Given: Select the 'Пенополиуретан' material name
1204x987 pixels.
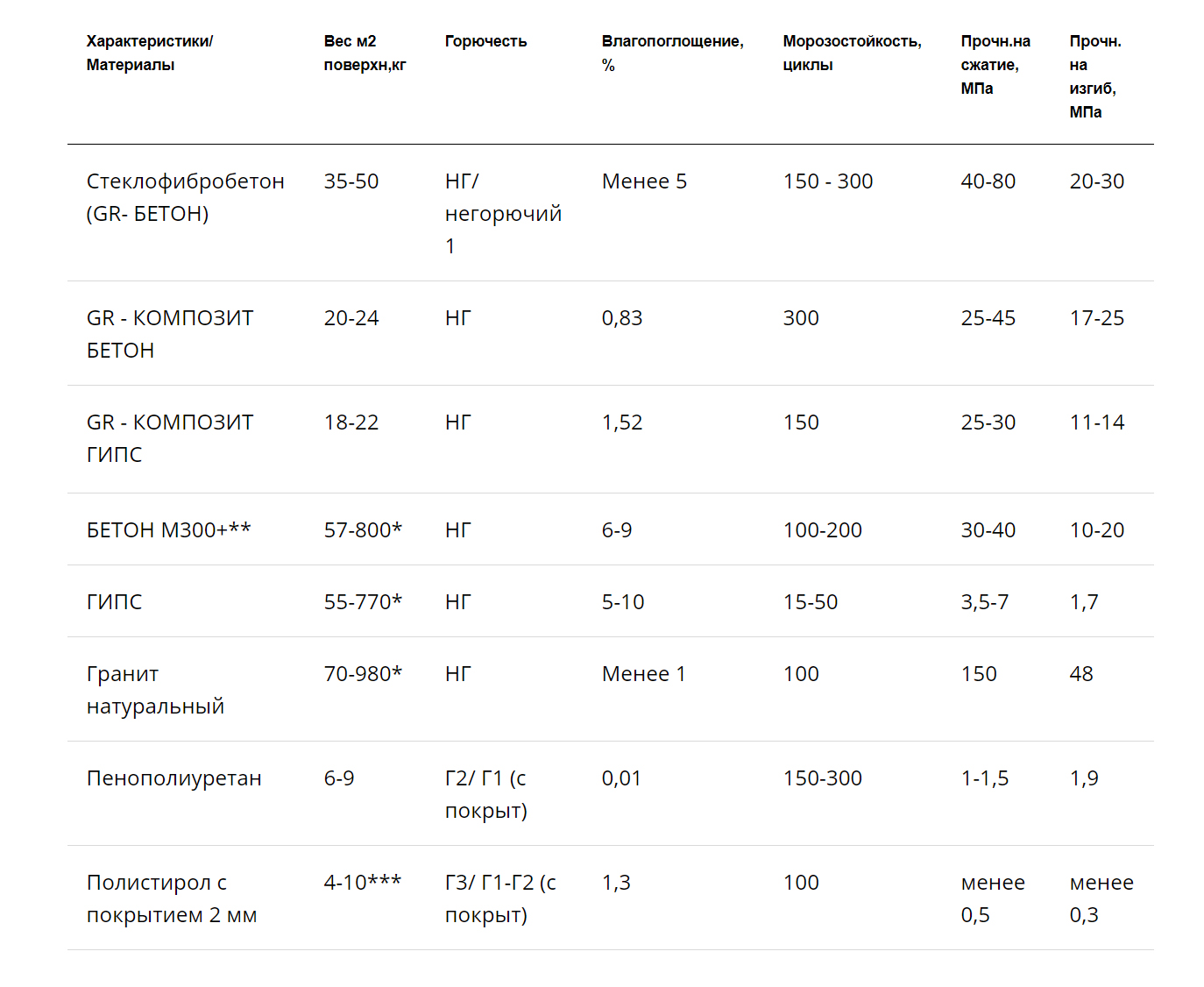Looking at the screenshot, I should point(174,778).
